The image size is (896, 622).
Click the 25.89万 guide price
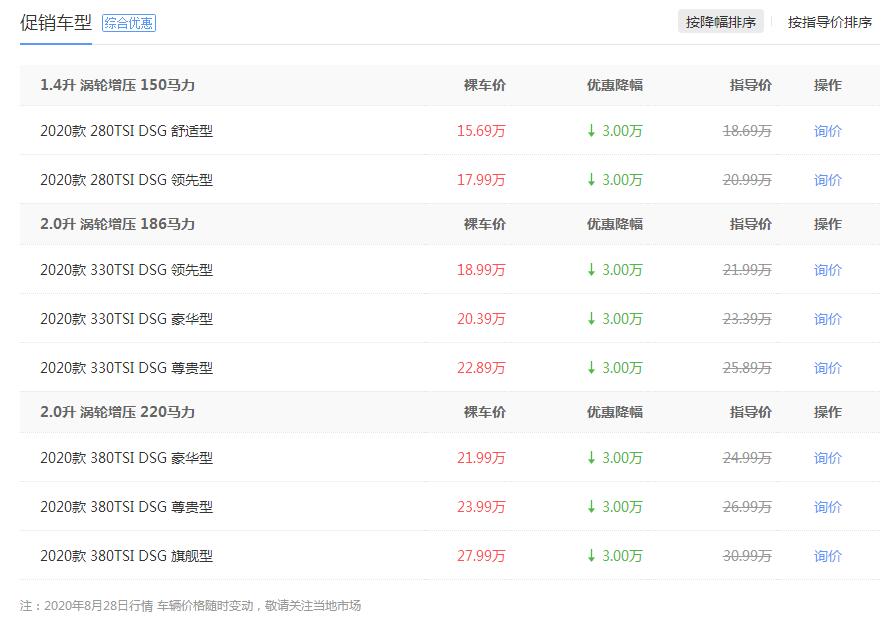(x=747, y=368)
